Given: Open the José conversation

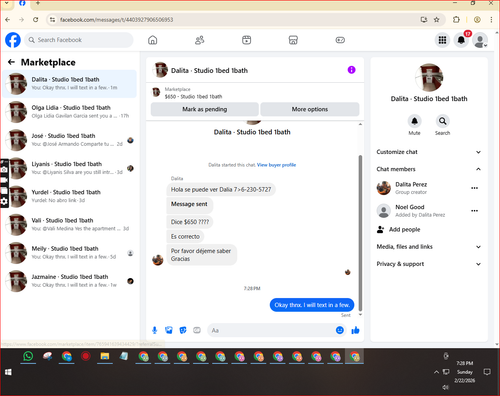Looking at the screenshot, I should (69, 140).
